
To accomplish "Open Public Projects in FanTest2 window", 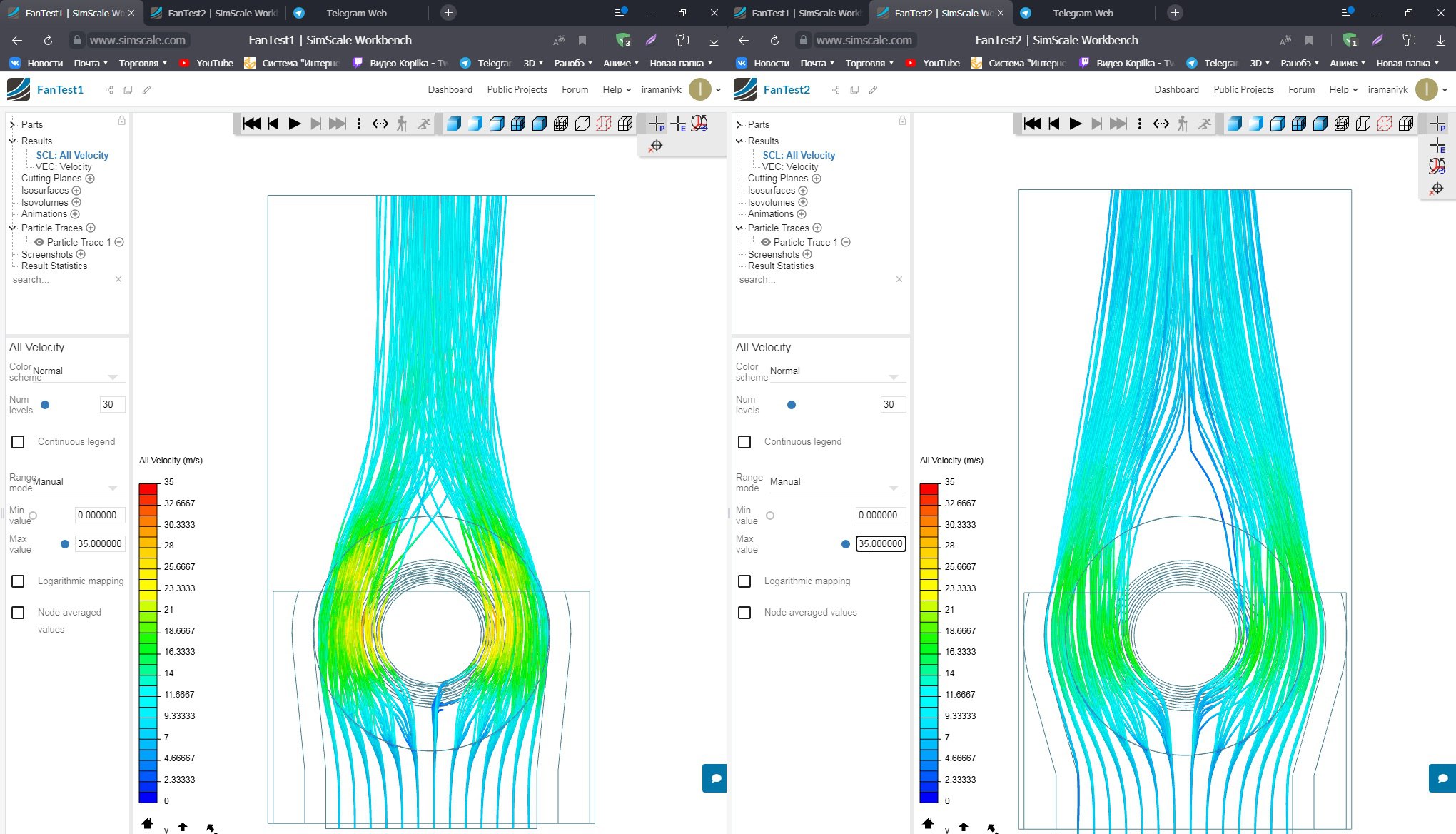I will coord(1243,89).
